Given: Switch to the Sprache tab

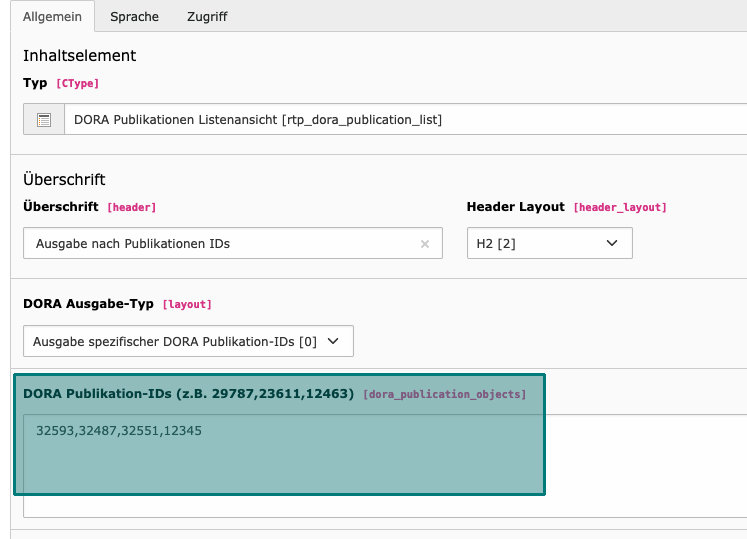Looking at the screenshot, I should [x=134, y=17].
